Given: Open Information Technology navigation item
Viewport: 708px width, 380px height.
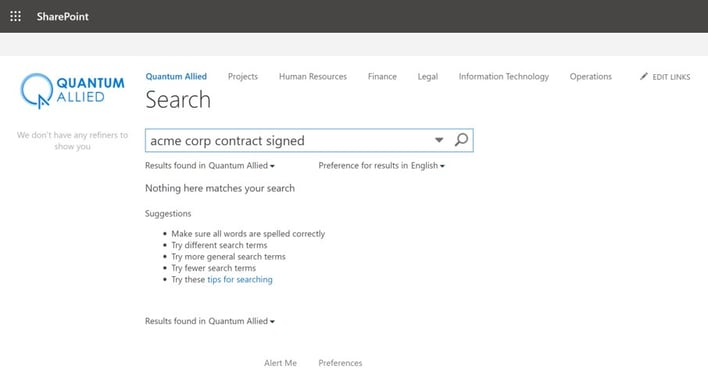Looking at the screenshot, I should [x=504, y=76].
